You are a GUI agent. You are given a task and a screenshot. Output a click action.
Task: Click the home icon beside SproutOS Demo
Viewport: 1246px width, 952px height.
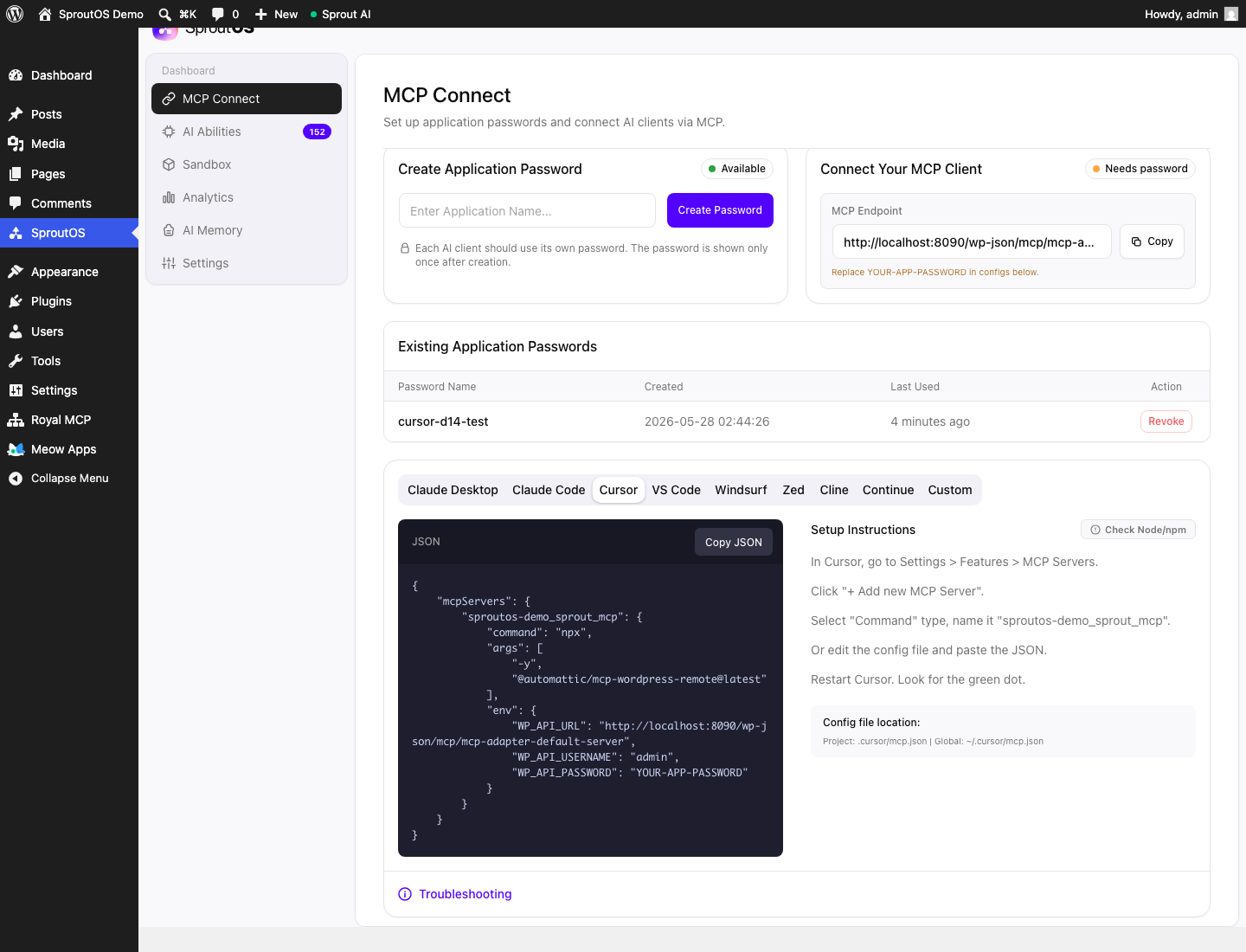[45, 14]
